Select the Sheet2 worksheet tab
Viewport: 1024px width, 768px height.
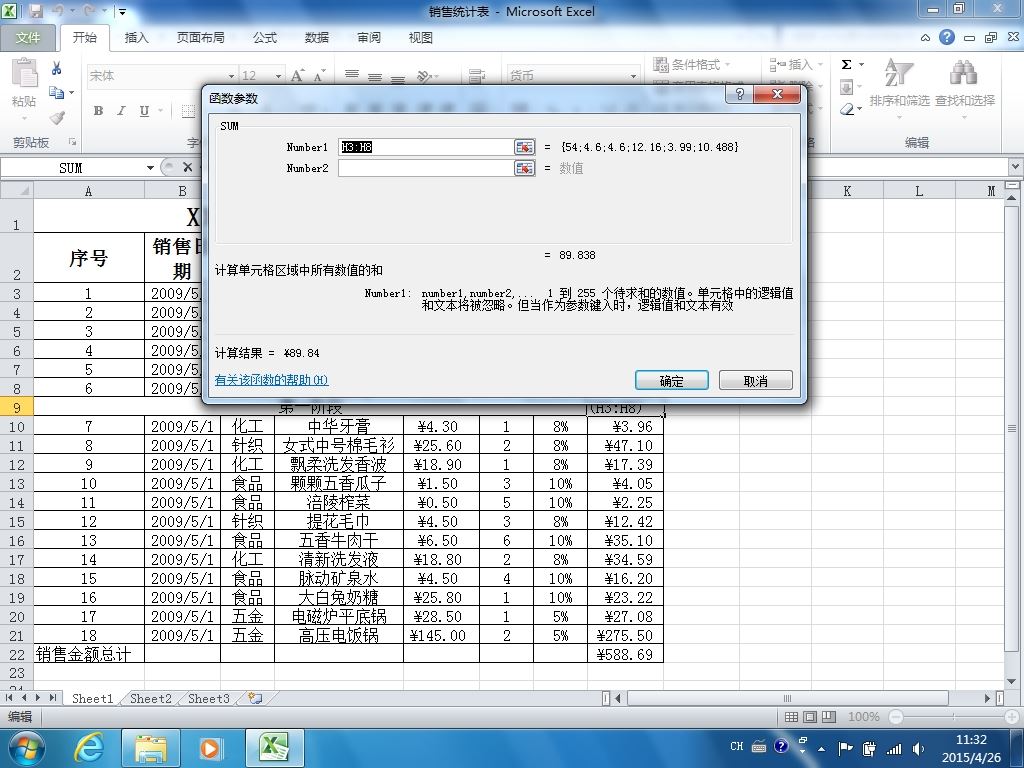(150, 698)
